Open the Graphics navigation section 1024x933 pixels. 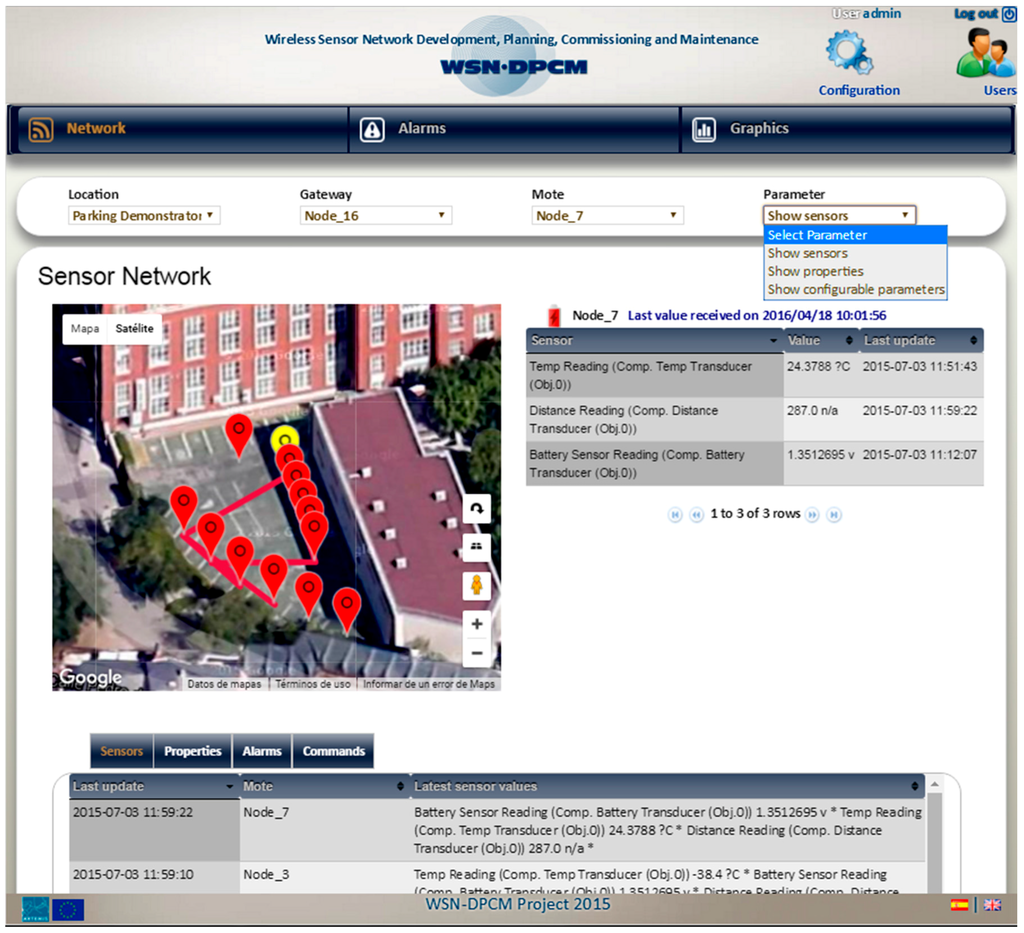(758, 129)
